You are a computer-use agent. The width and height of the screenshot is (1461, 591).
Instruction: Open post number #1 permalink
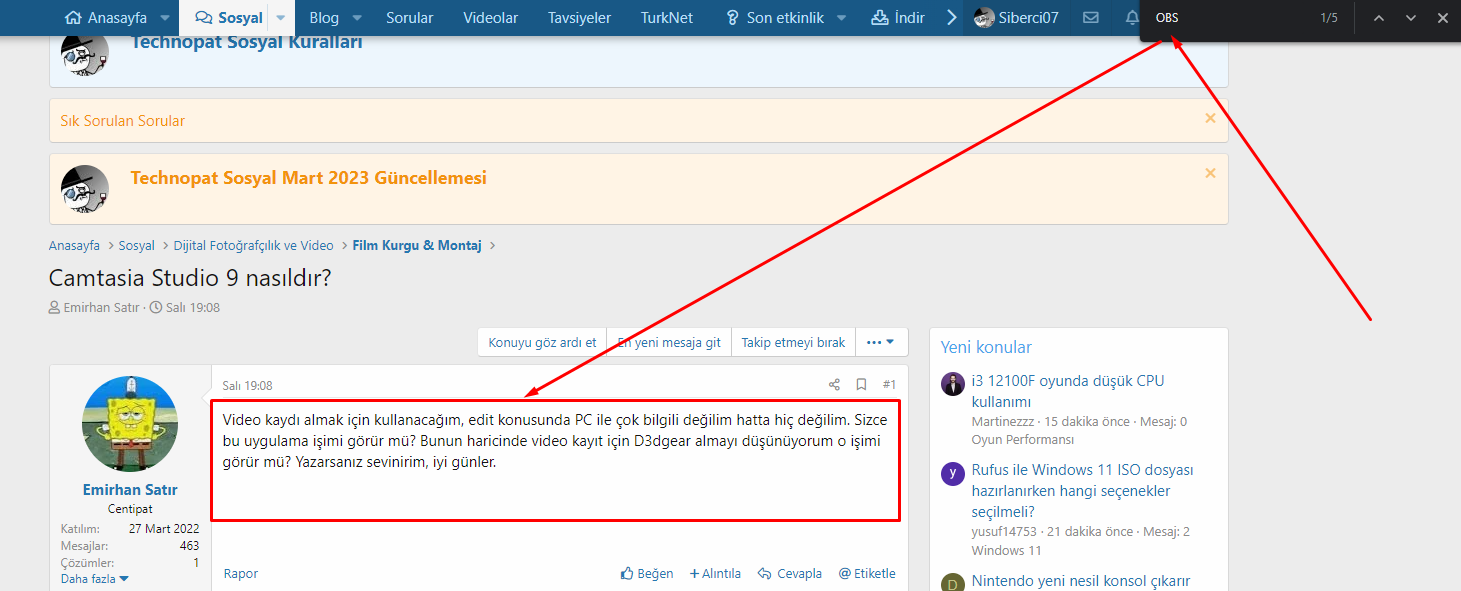[x=889, y=384]
